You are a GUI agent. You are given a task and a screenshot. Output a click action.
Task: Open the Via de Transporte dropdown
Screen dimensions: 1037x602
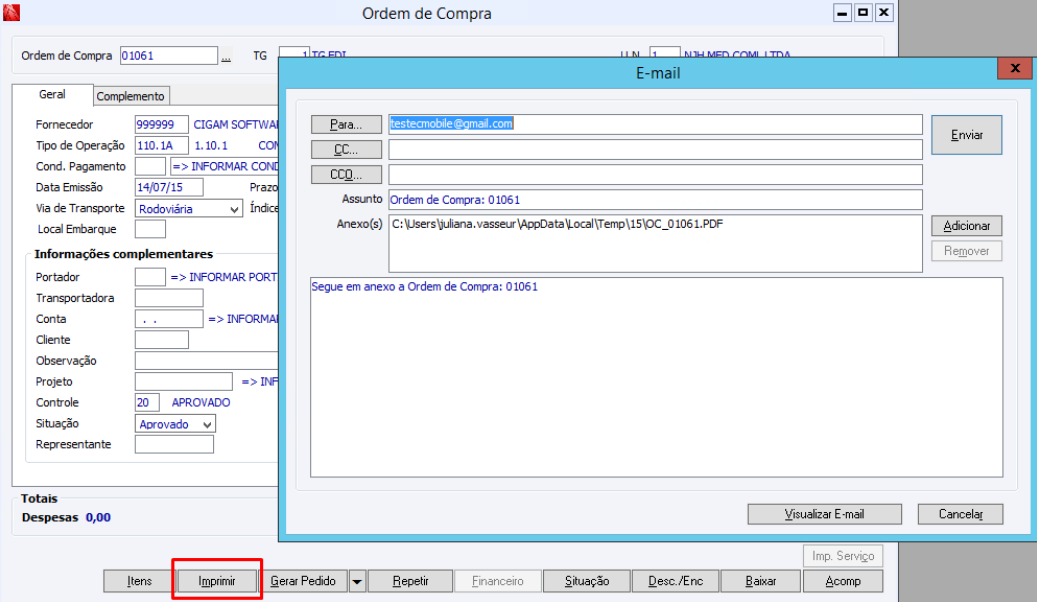pyautogui.click(x=235, y=209)
